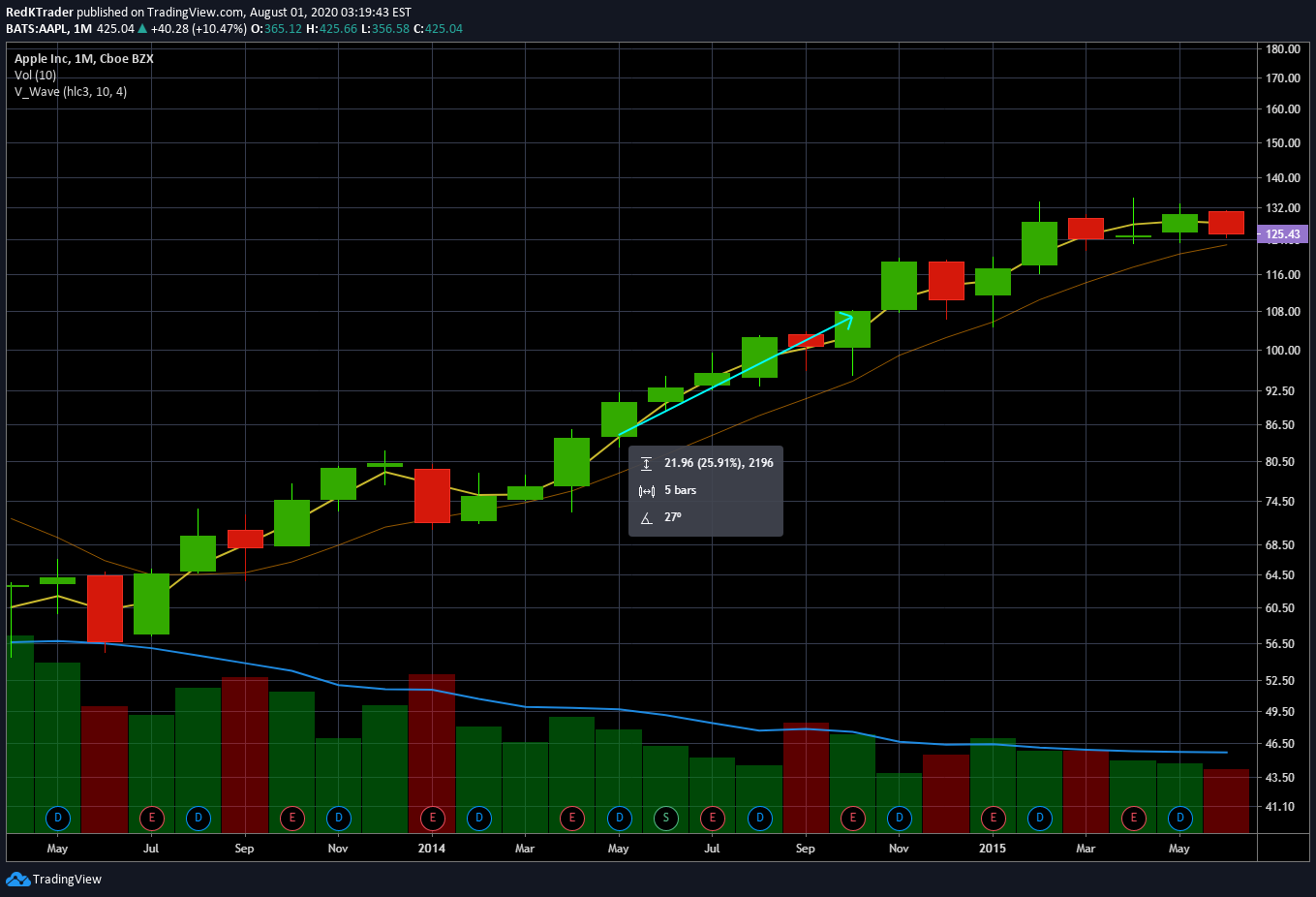Open the earnings marker for October 2013
The width and height of the screenshot is (1316, 897).
coord(292,818)
